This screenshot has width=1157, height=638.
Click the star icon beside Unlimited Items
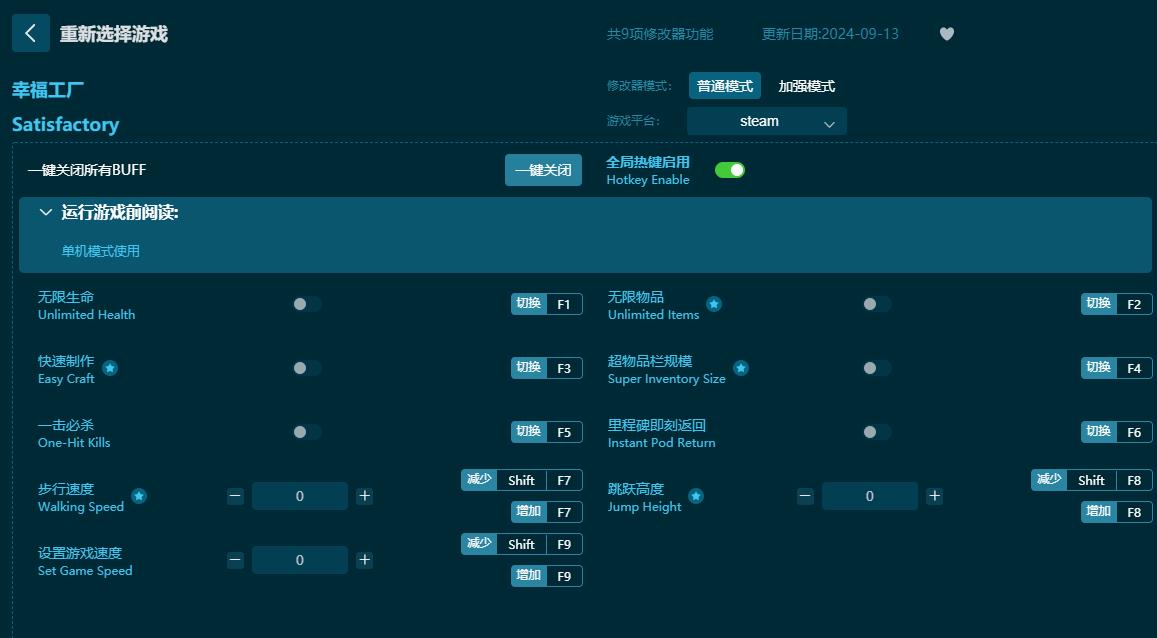714,303
